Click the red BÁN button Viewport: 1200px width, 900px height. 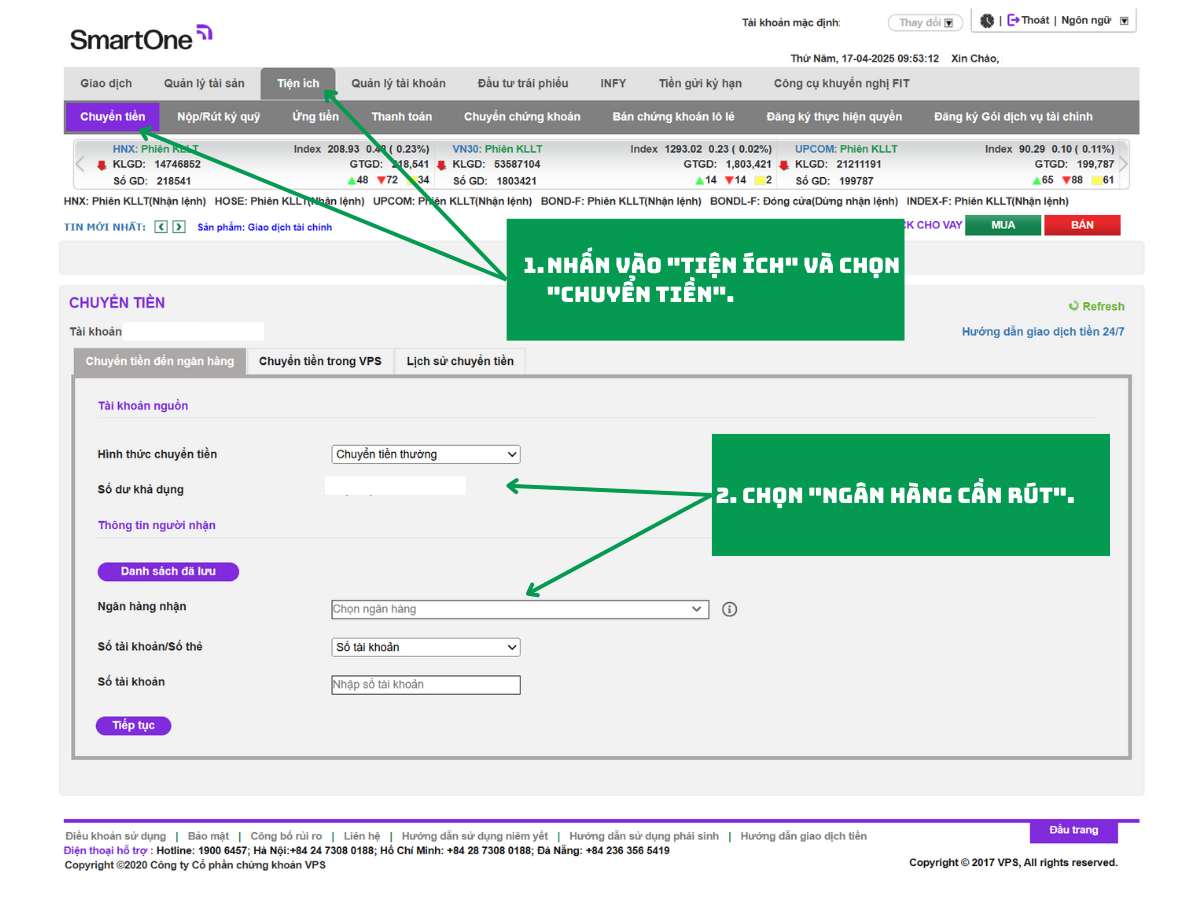(x=1082, y=225)
